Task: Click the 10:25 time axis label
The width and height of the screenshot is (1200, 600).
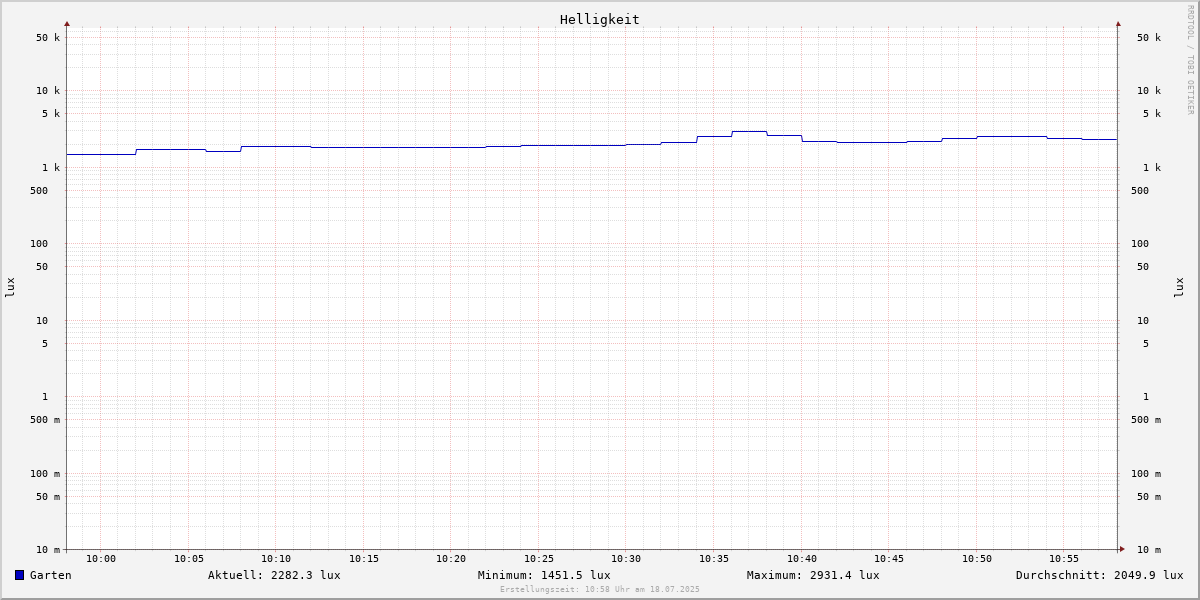Action: pyautogui.click(x=539, y=559)
